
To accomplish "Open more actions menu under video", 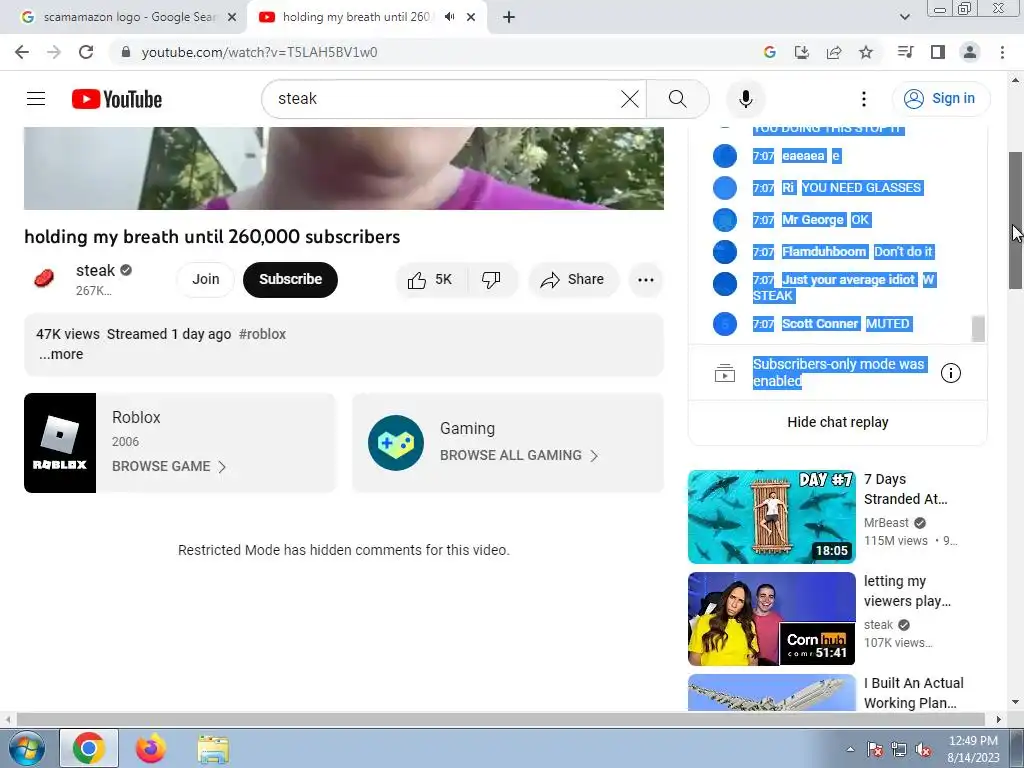I will pos(646,280).
